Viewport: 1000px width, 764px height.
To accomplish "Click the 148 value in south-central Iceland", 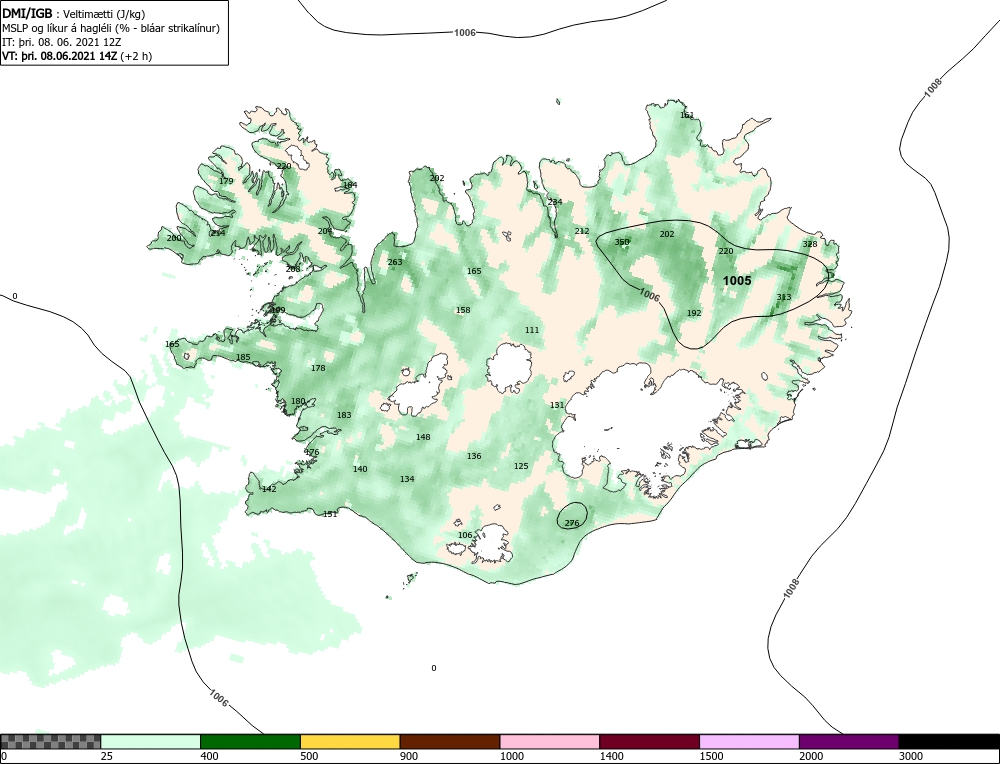I will point(423,437).
